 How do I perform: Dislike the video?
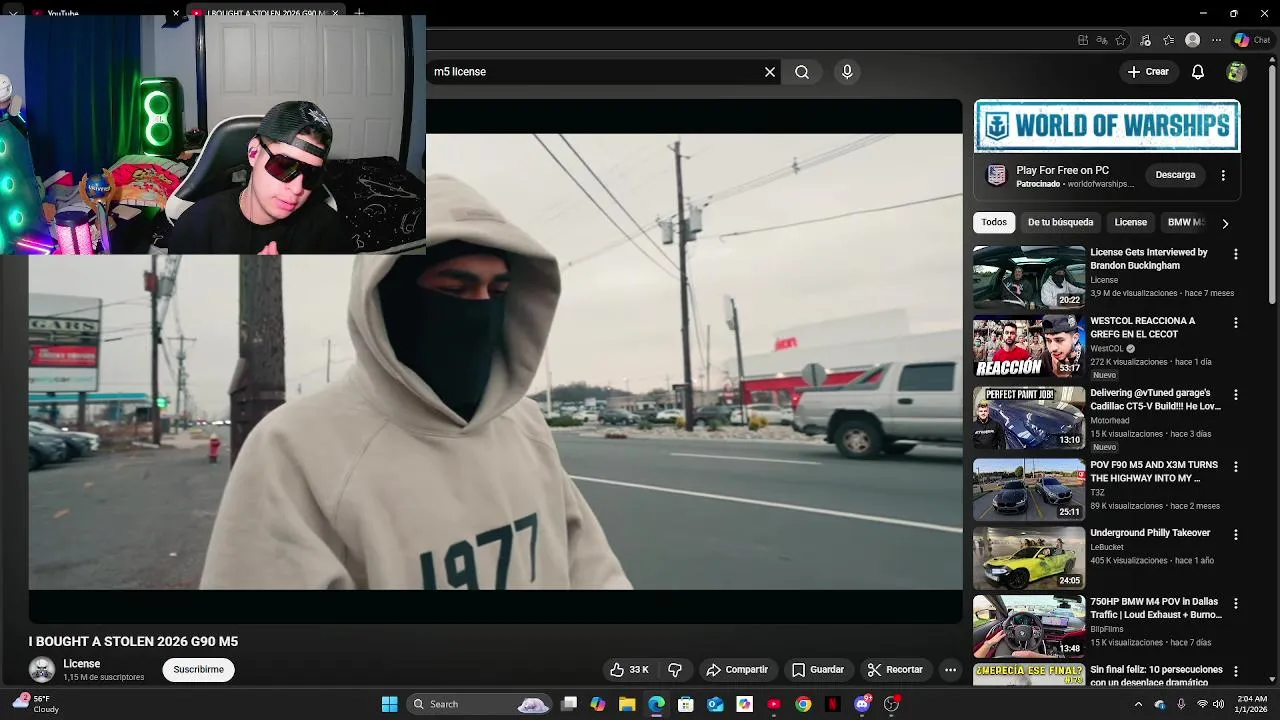(675, 670)
